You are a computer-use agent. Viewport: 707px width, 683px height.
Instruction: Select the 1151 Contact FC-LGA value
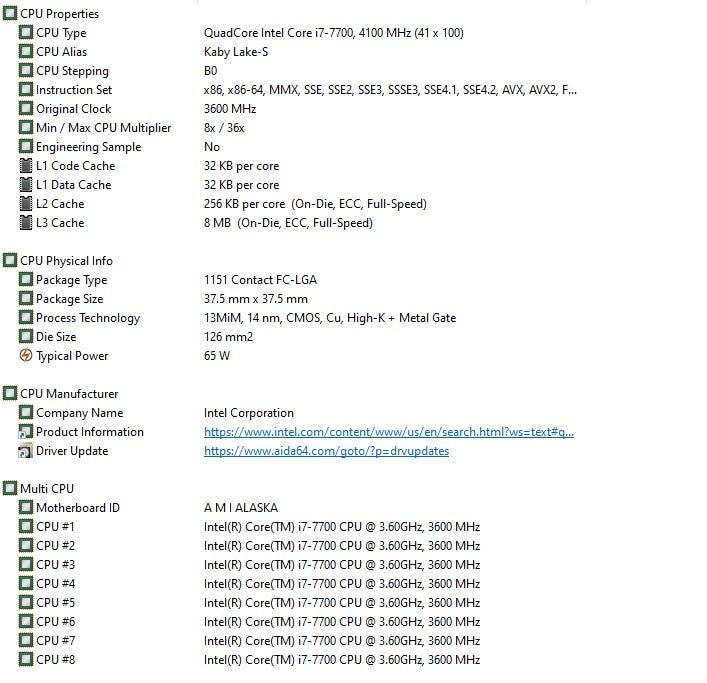[x=260, y=280]
